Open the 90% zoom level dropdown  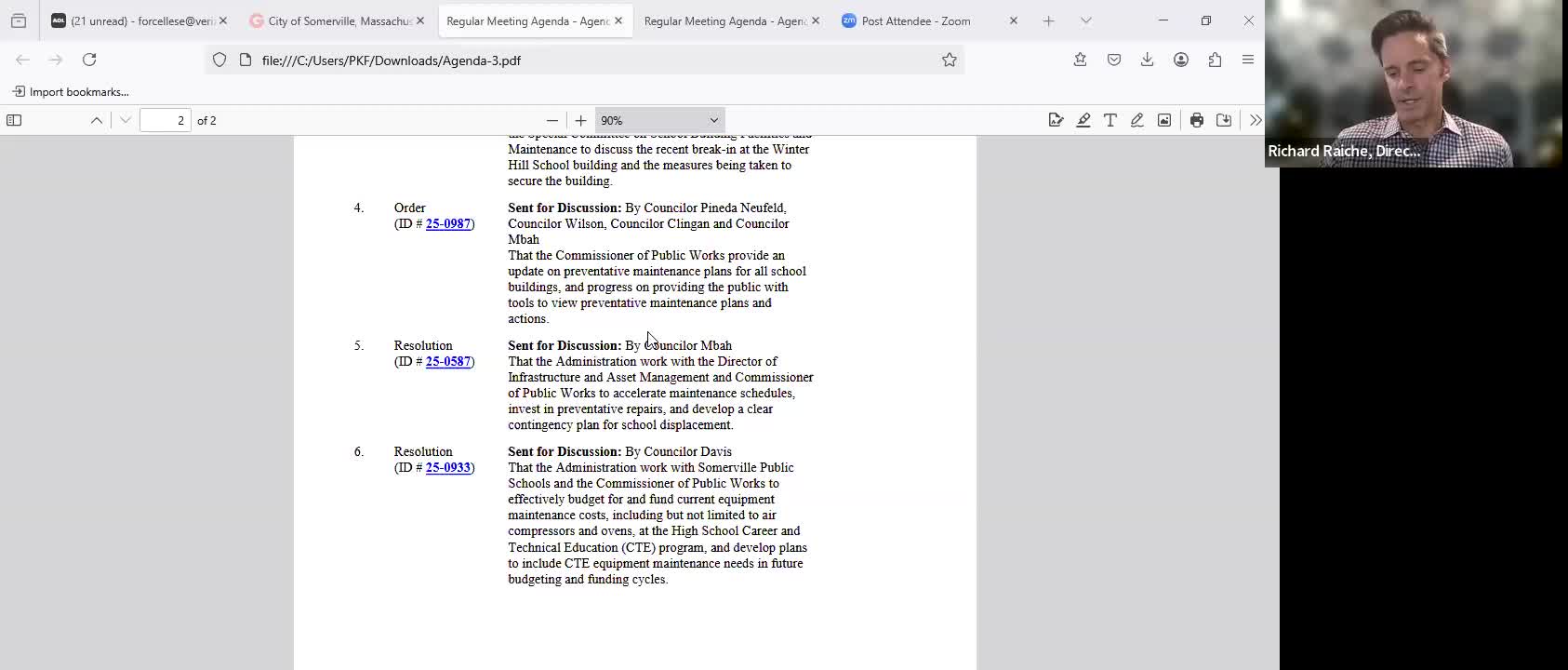[x=659, y=120]
